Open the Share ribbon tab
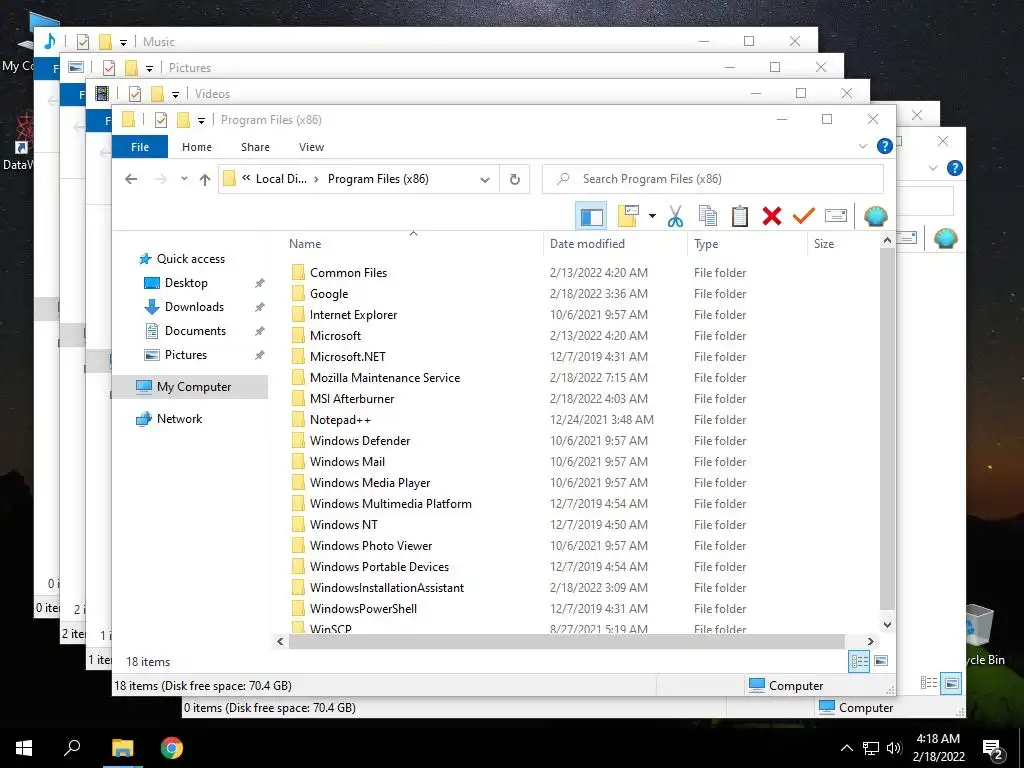 (255, 147)
